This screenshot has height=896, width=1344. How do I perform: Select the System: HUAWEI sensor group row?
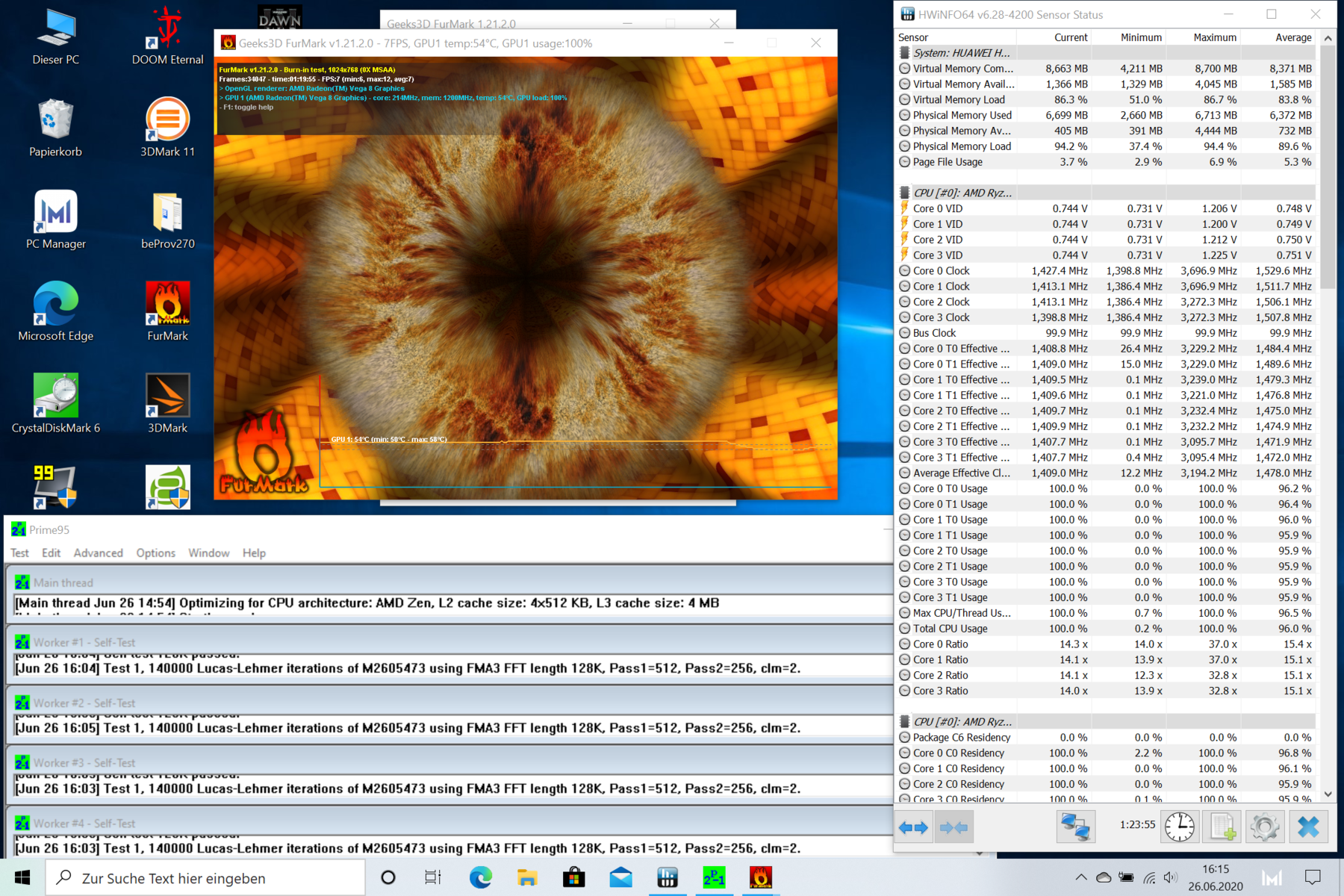click(x=1105, y=53)
